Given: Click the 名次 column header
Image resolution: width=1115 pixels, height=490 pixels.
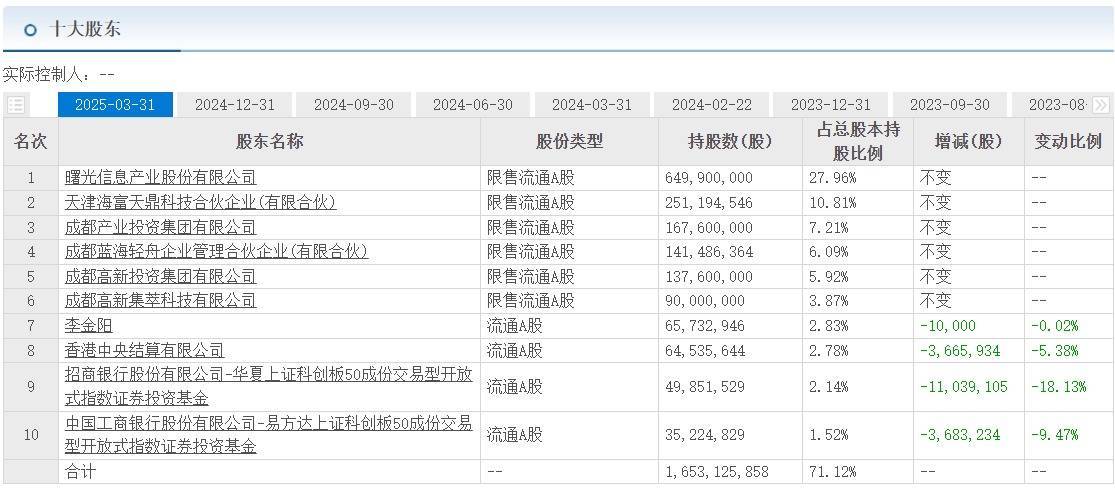Looking at the screenshot, I should [x=31, y=142].
